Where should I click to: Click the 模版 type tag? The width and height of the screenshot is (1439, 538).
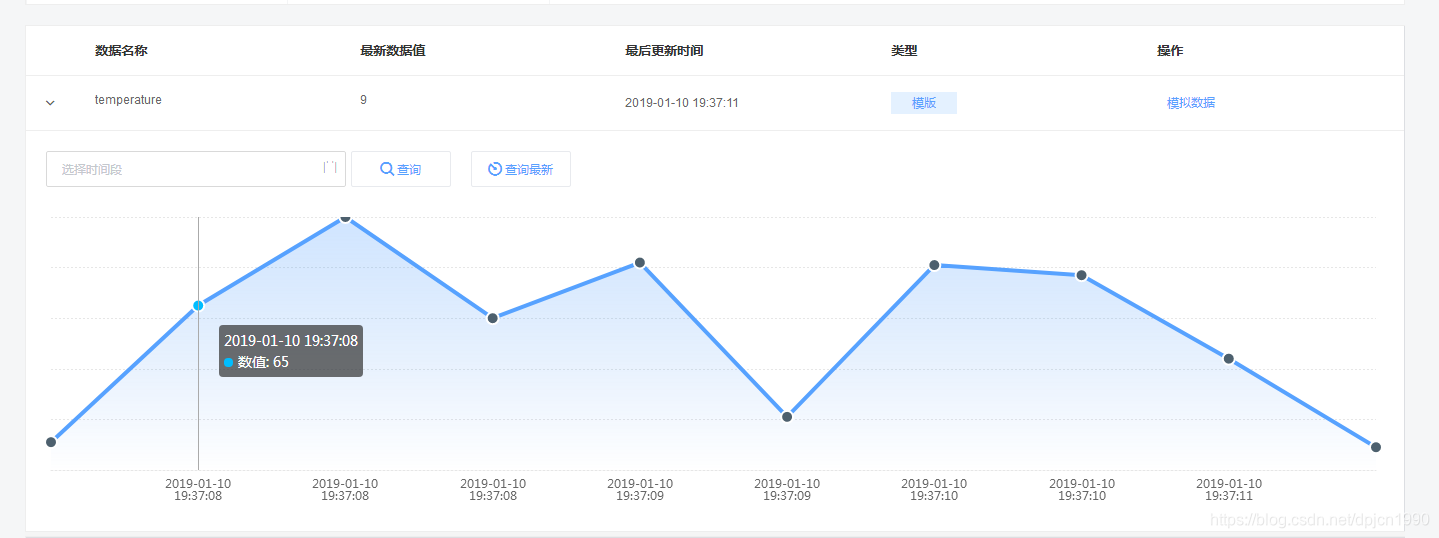924,103
